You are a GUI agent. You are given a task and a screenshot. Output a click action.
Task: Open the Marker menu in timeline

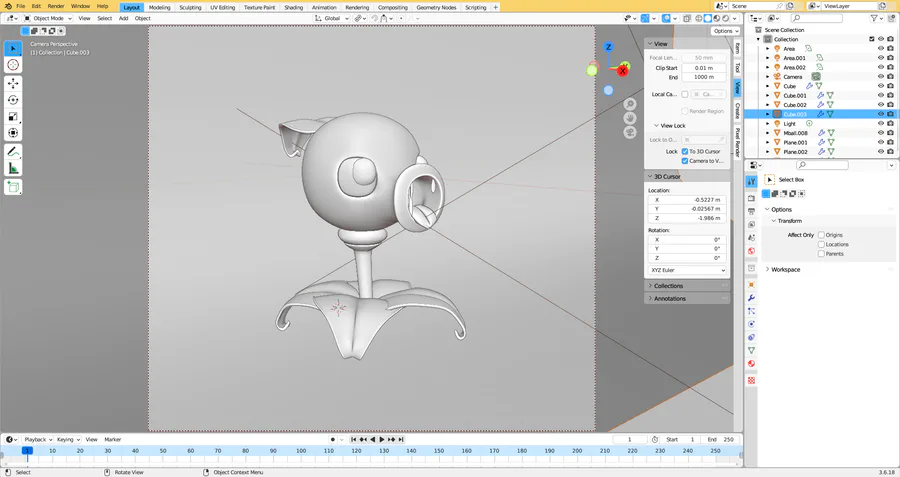click(x=112, y=440)
